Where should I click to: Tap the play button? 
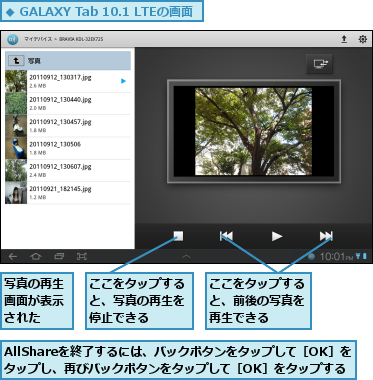point(277,236)
